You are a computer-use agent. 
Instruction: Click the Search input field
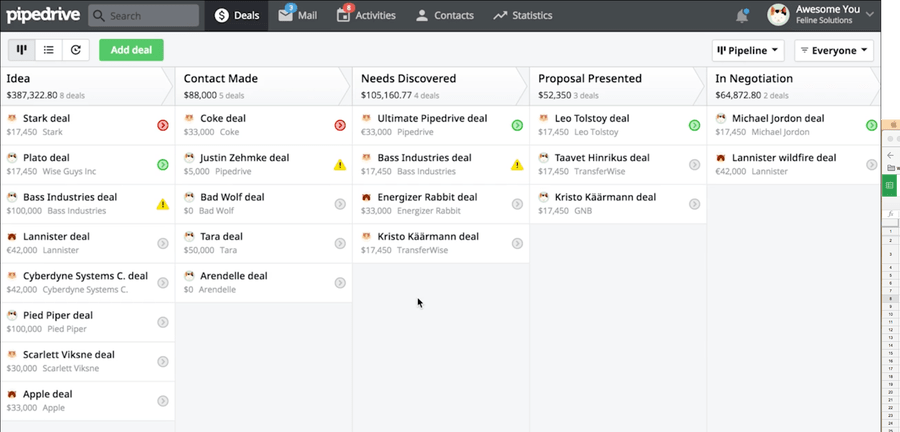143,15
